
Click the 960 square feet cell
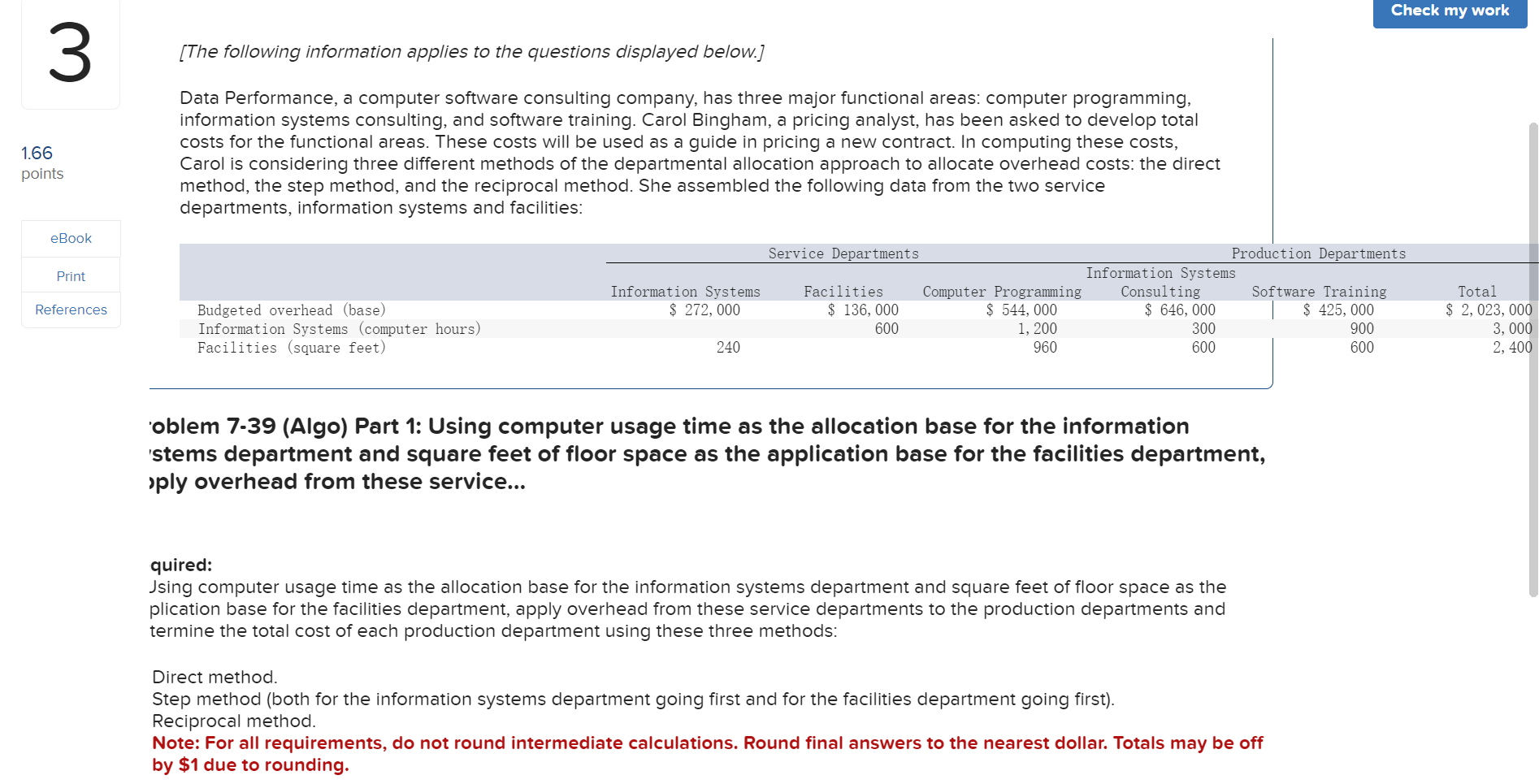(1045, 348)
